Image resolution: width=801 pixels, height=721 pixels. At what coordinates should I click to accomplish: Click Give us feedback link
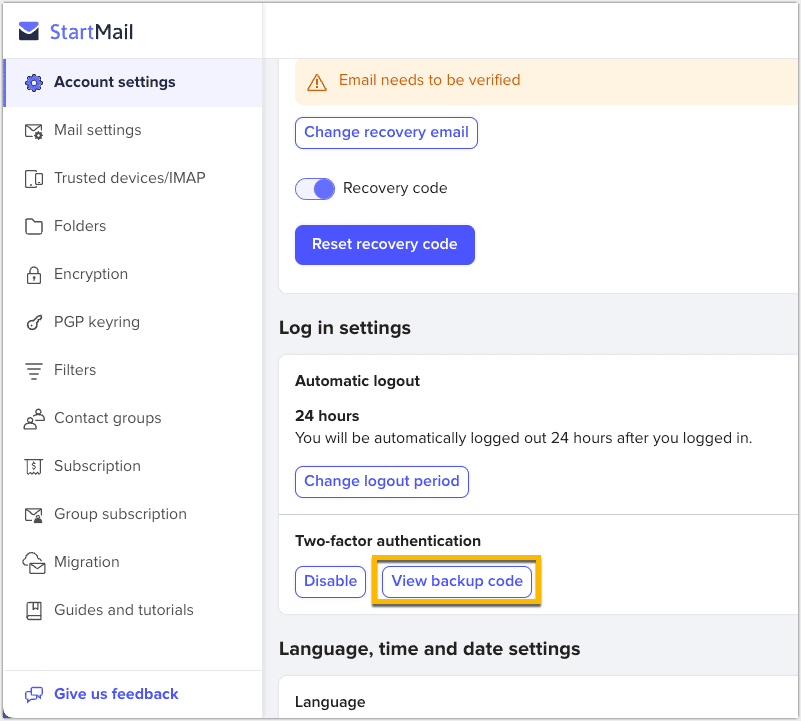[x=116, y=694]
